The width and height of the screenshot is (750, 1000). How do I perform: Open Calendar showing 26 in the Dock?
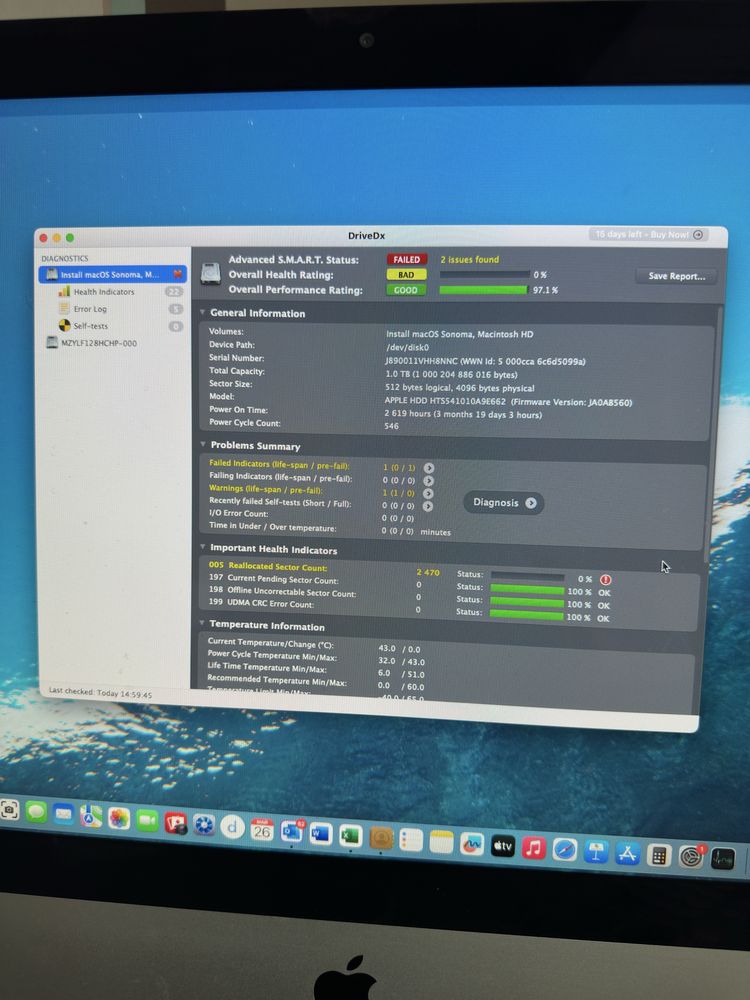pos(261,828)
